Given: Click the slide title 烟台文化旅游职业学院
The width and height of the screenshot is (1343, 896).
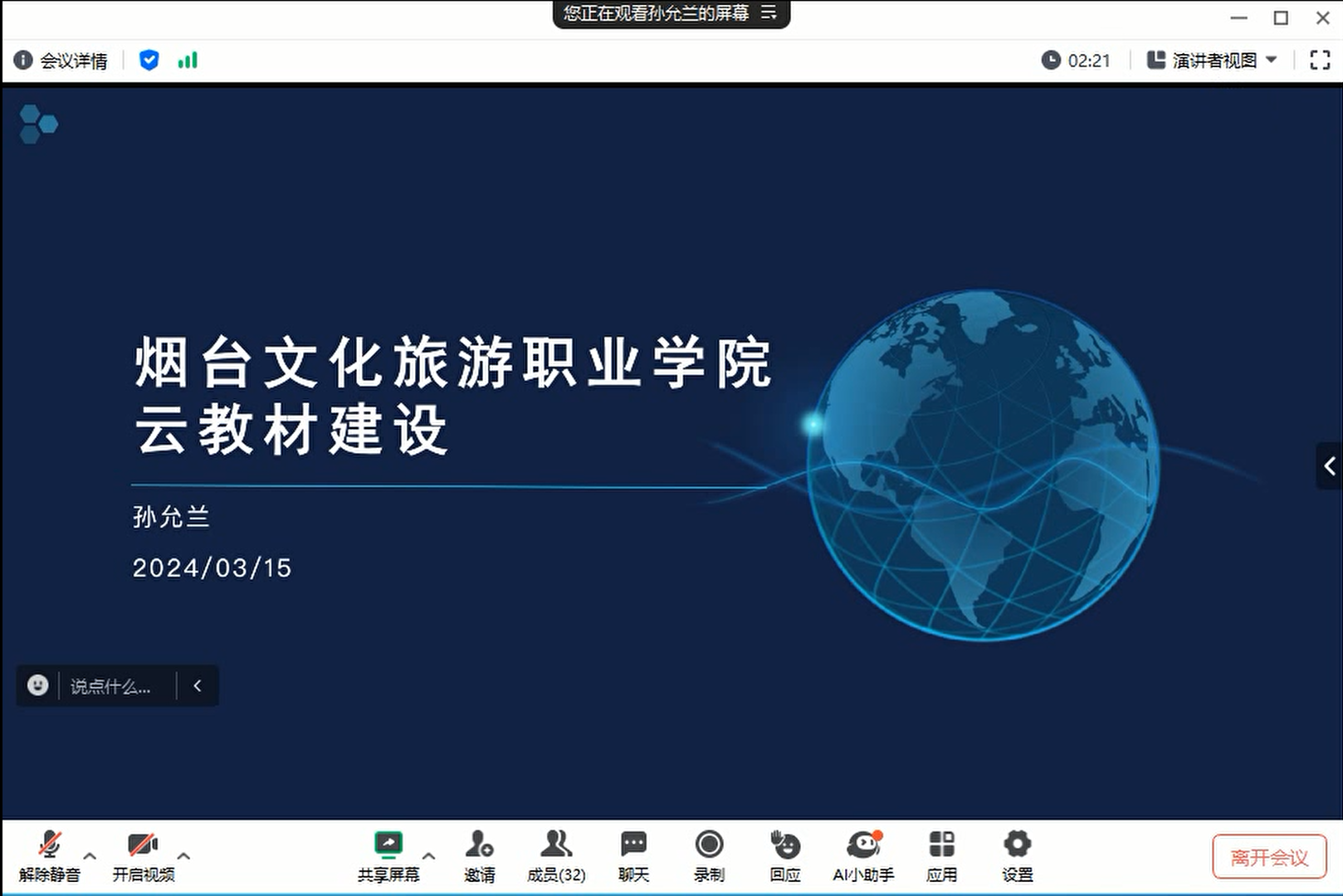Looking at the screenshot, I should 453,363.
